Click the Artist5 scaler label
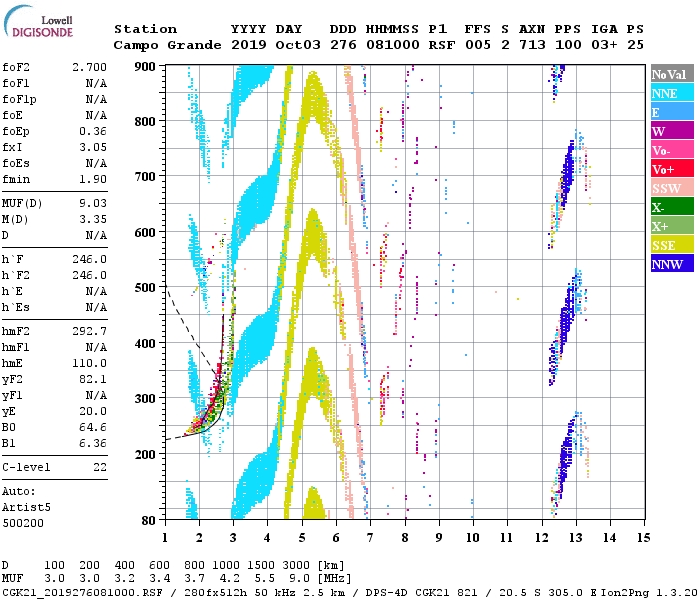Screen dimensions: 700x600 pos(26,508)
